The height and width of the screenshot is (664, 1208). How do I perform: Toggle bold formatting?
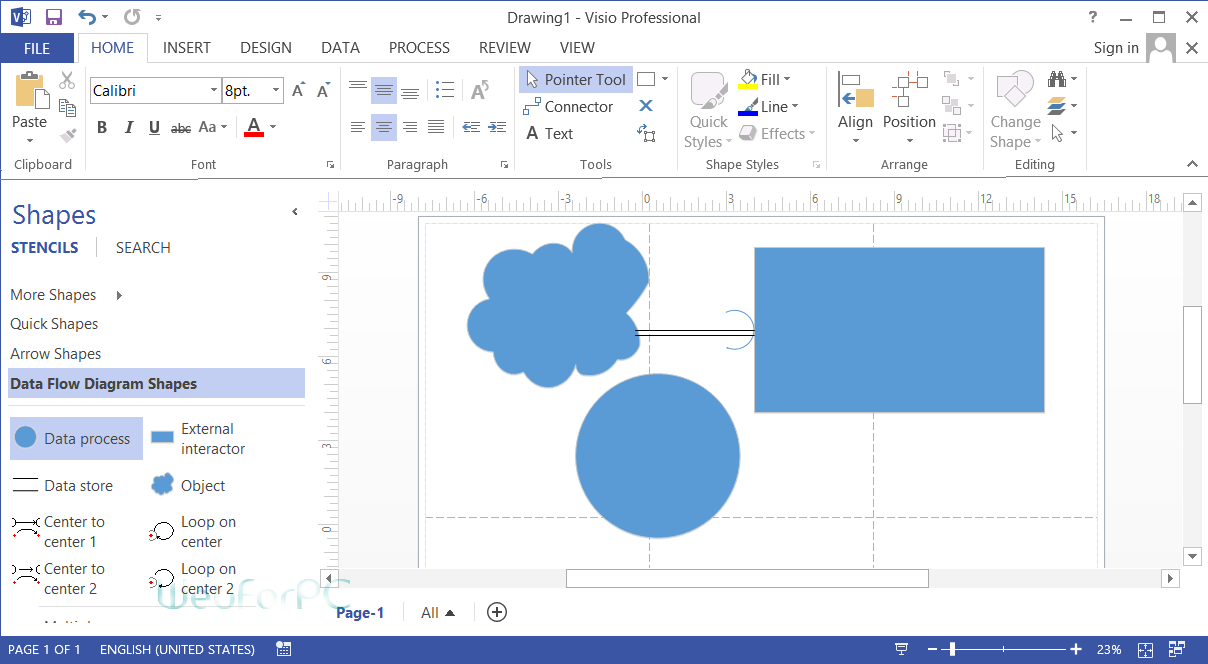coord(101,127)
